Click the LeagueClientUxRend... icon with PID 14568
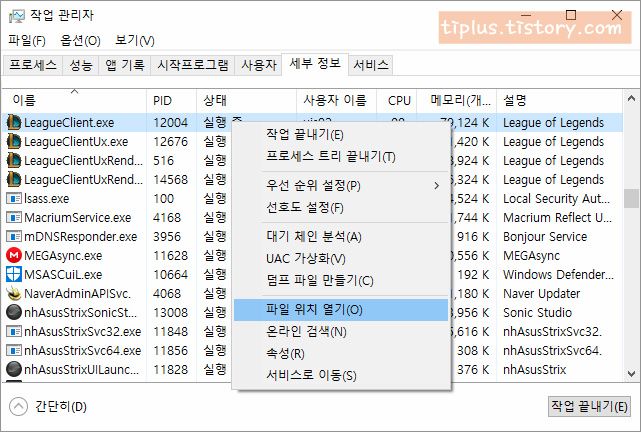The image size is (641, 432). [14, 179]
